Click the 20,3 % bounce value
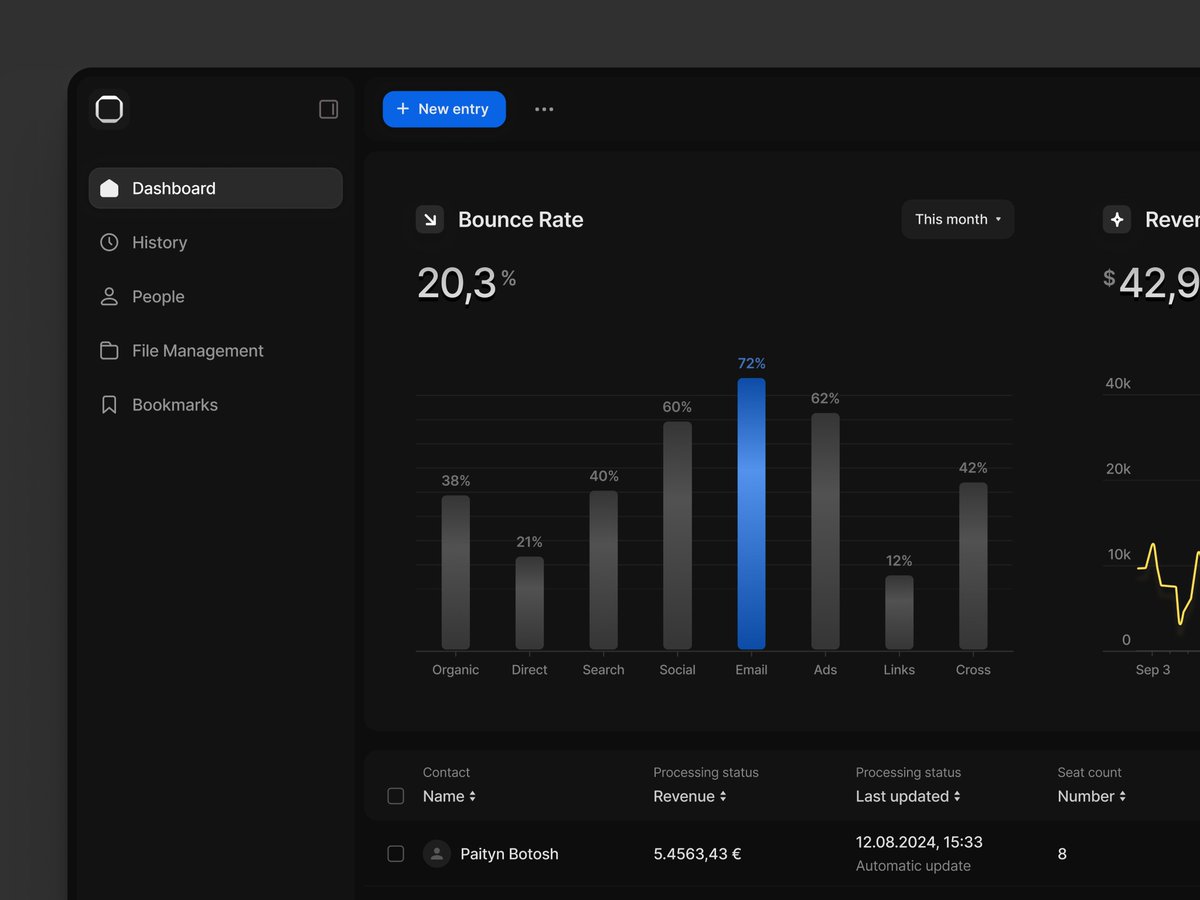Screen dimensions: 1200x900 tap(466, 283)
